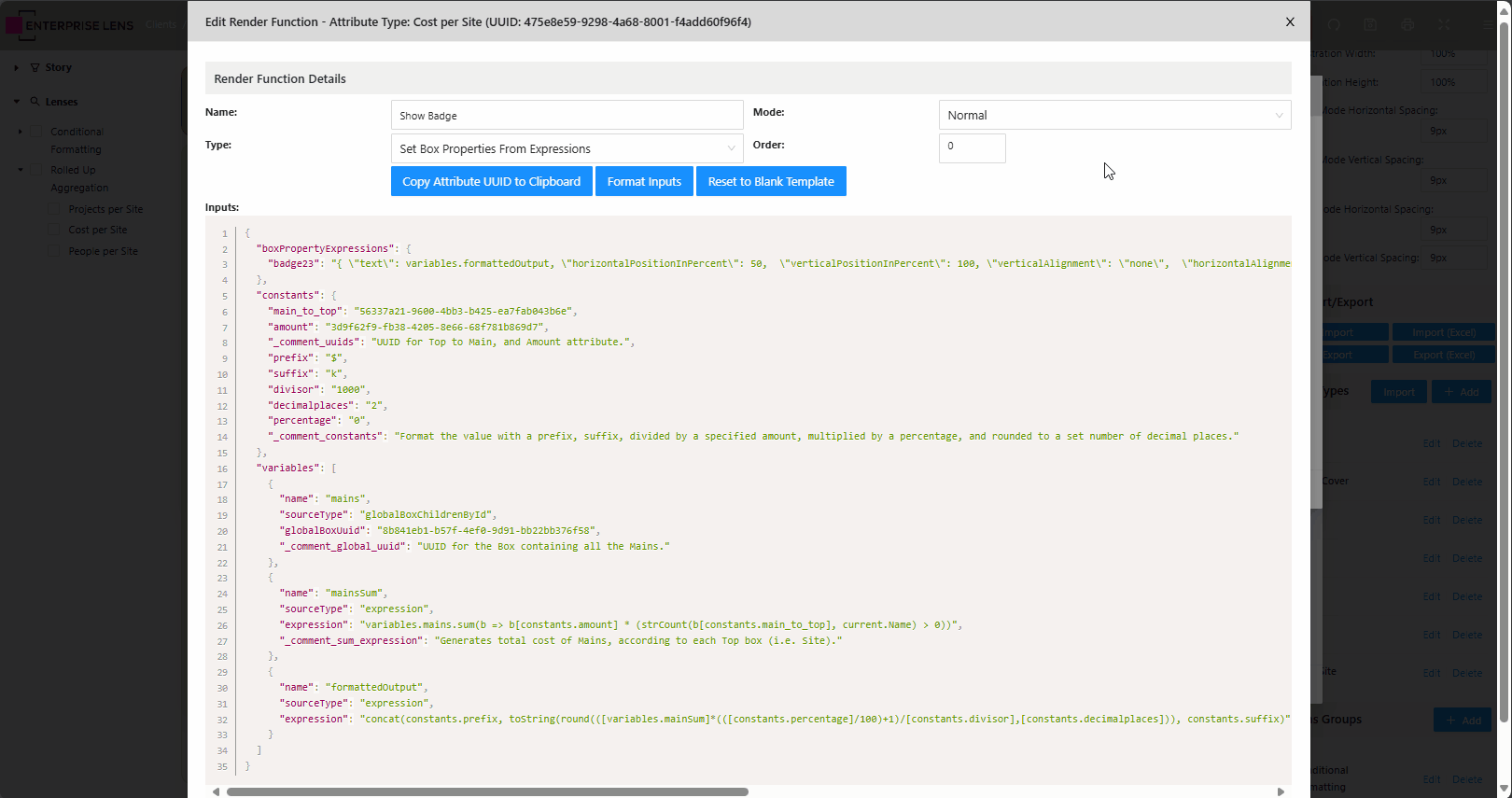Screen dimensions: 1512x798
Task: Click the print icon in top toolbar
Action: (1407, 25)
